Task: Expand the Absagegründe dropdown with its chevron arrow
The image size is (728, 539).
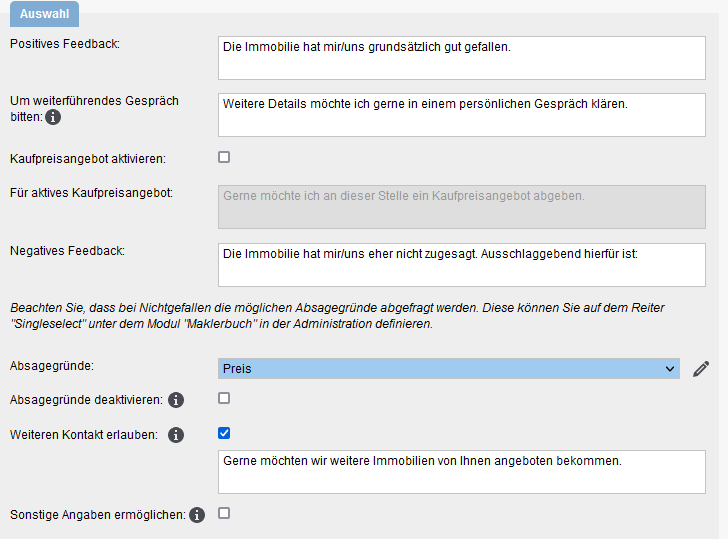Action: pyautogui.click(x=670, y=369)
